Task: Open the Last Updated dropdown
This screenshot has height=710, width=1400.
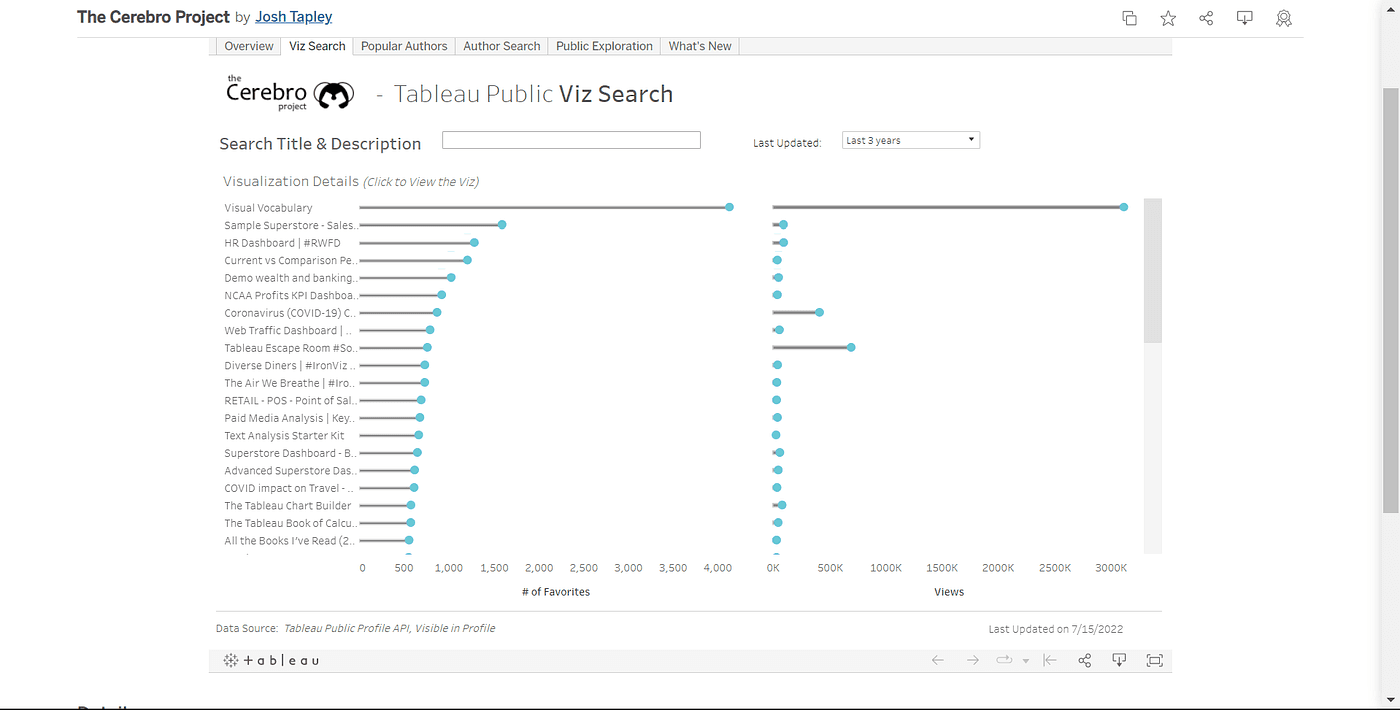Action: 911,140
